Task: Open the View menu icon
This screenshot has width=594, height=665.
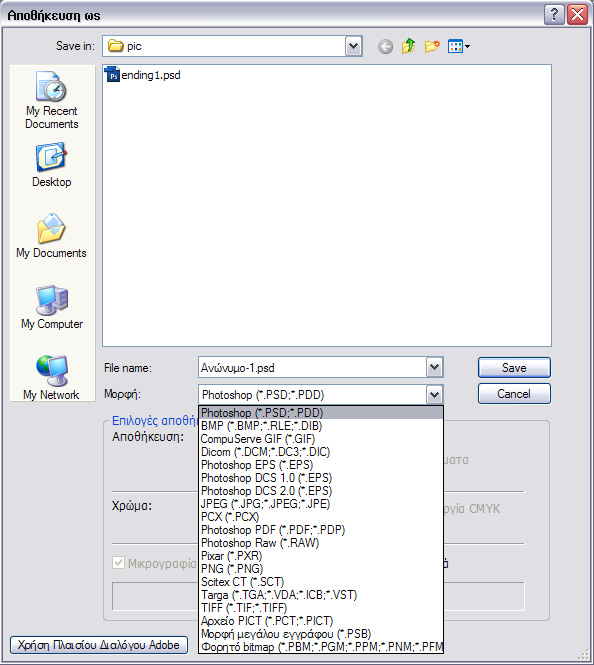Action: [458, 46]
